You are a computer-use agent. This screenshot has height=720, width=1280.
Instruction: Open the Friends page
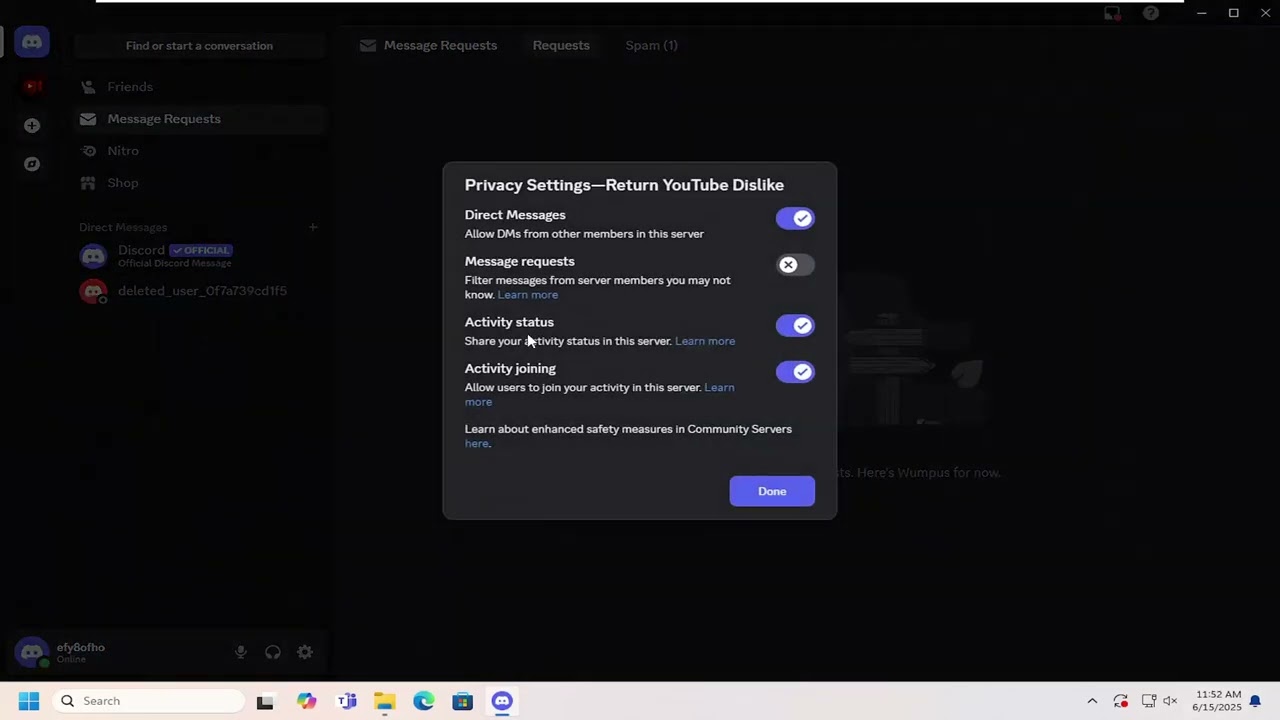(200, 87)
